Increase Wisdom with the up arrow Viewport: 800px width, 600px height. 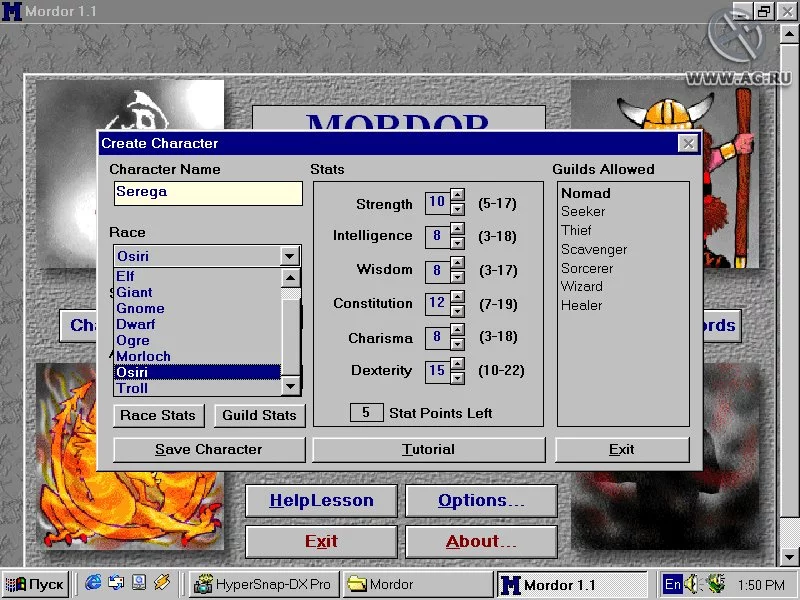pos(458,263)
